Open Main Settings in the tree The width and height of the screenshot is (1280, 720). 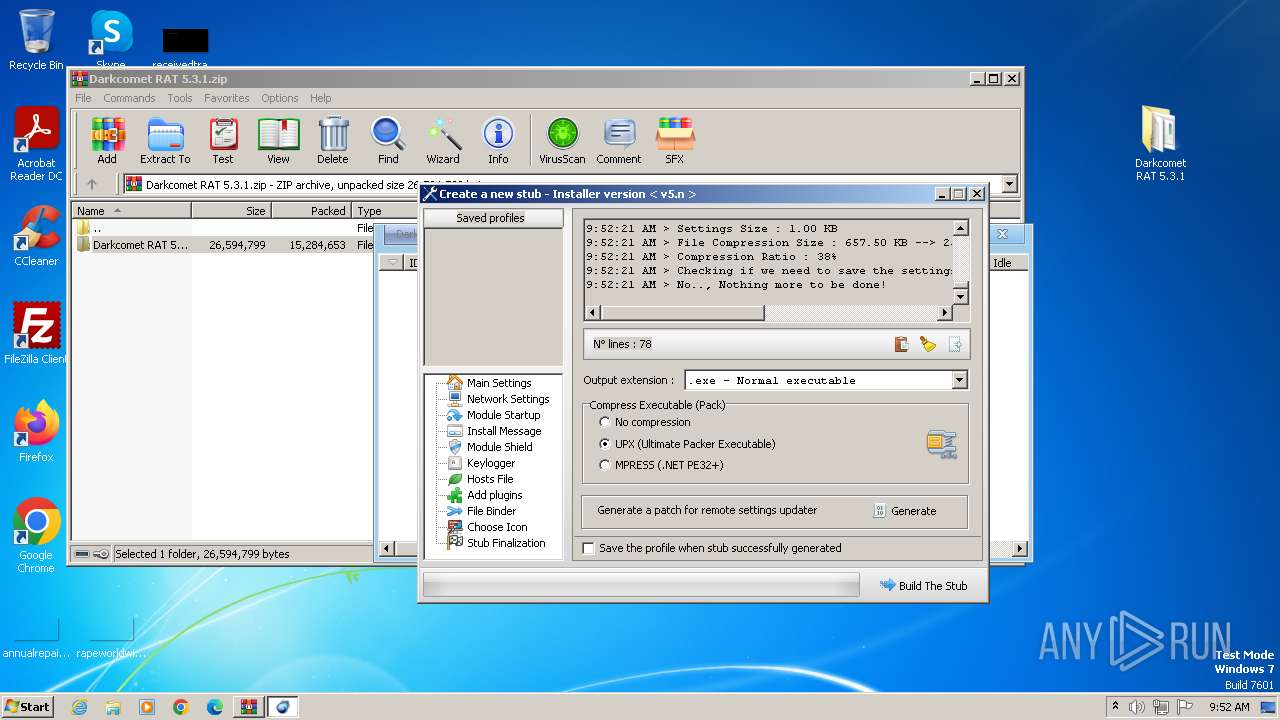tap(499, 383)
